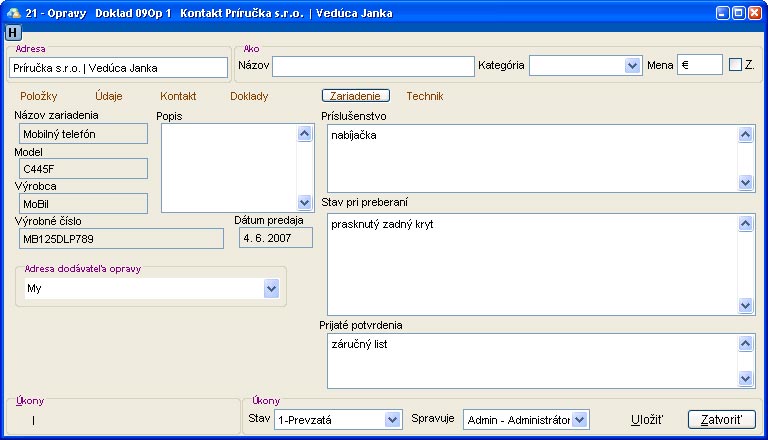
Task: Click the H icon below title bar
Action: 13,32
